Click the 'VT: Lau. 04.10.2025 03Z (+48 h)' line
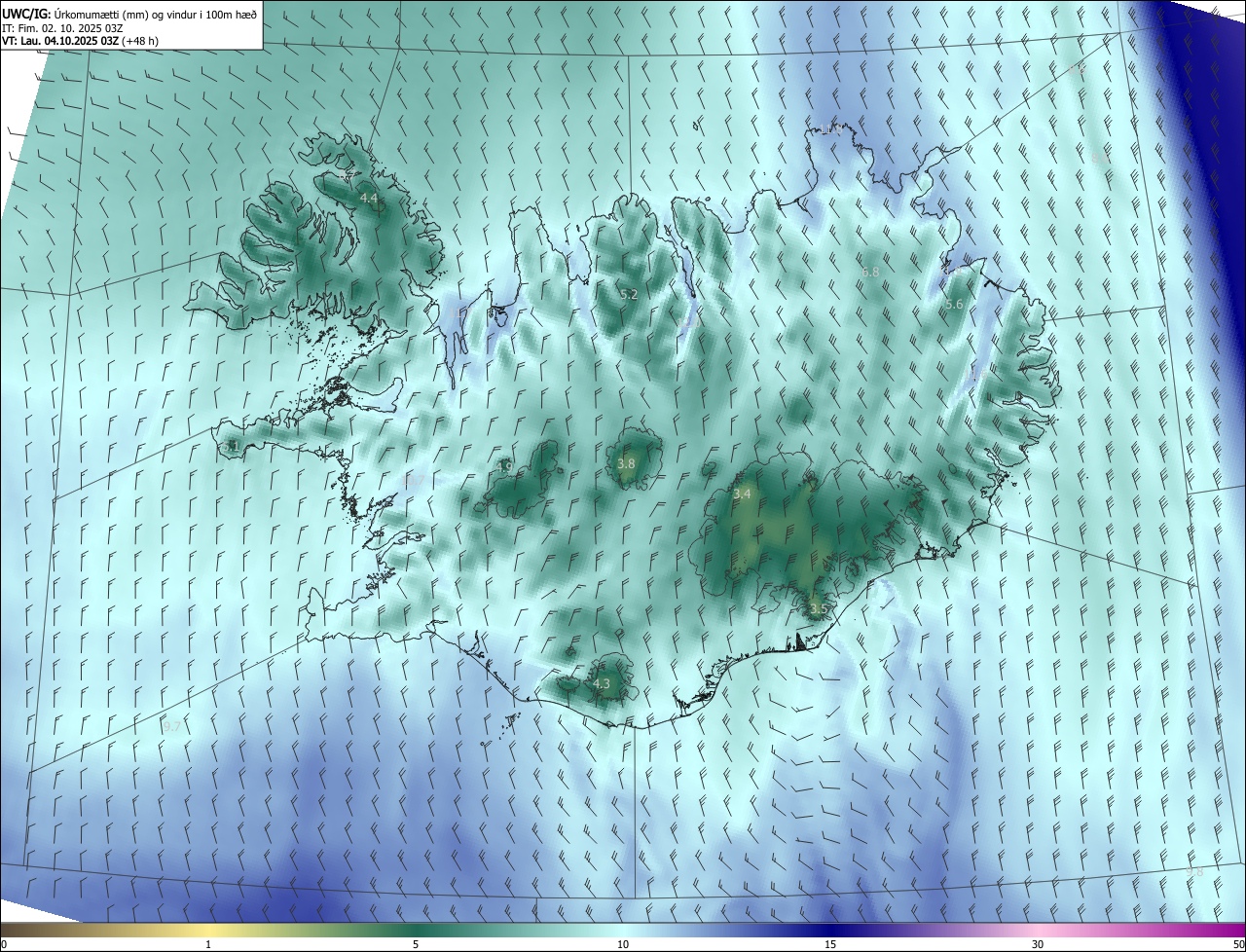 81,41
